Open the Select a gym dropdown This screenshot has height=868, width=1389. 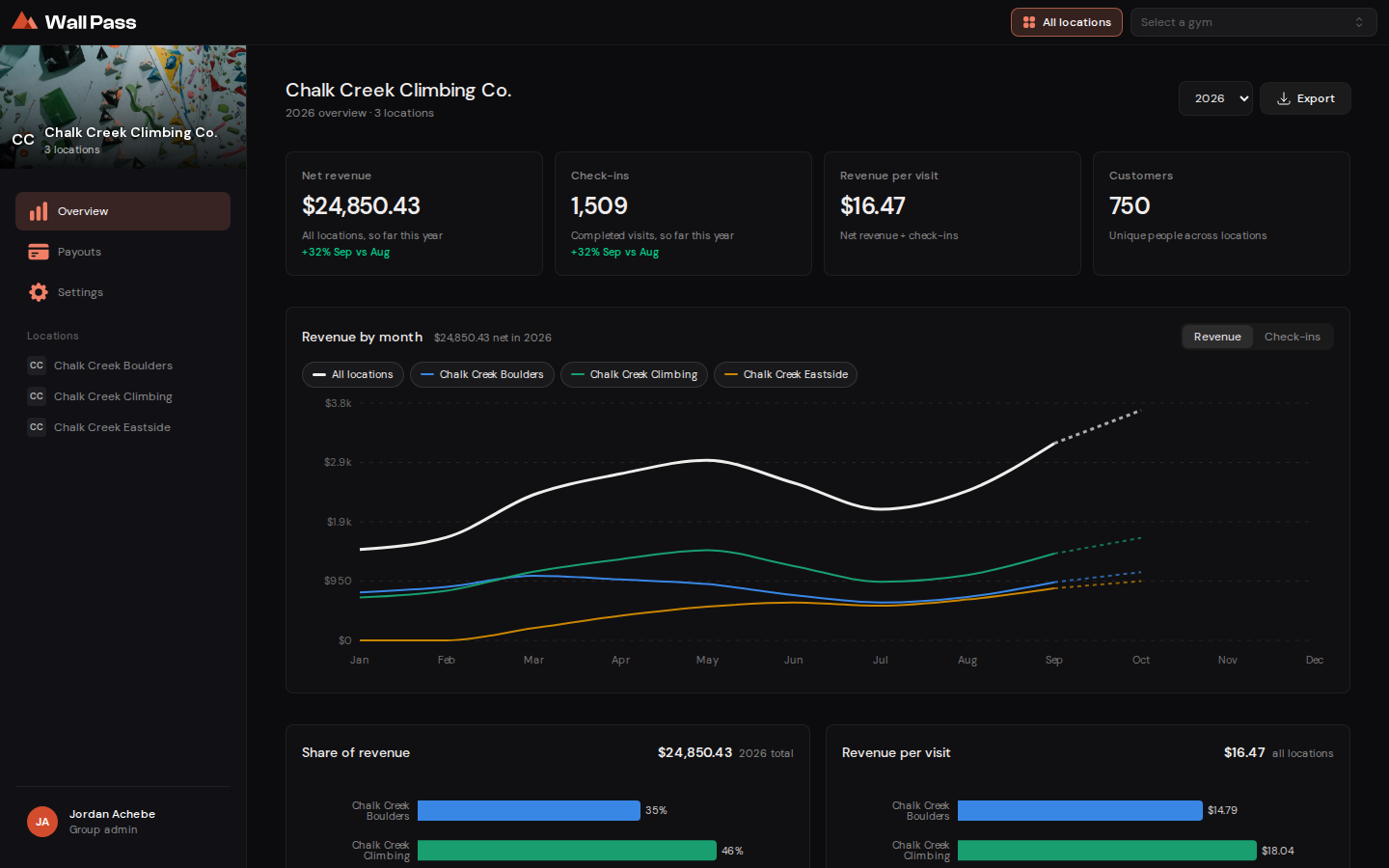pos(1253,22)
